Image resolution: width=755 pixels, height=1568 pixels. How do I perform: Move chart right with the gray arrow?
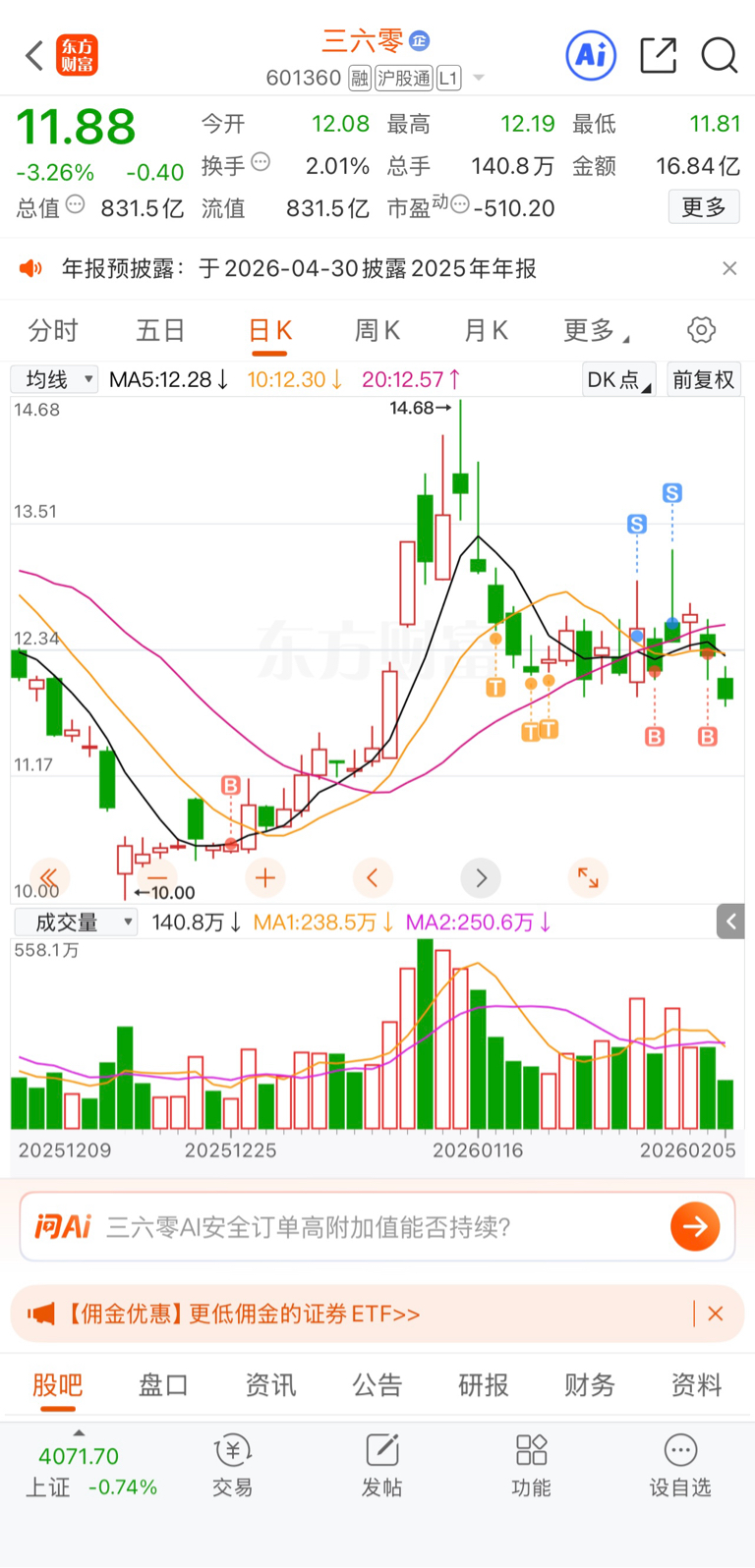click(481, 877)
